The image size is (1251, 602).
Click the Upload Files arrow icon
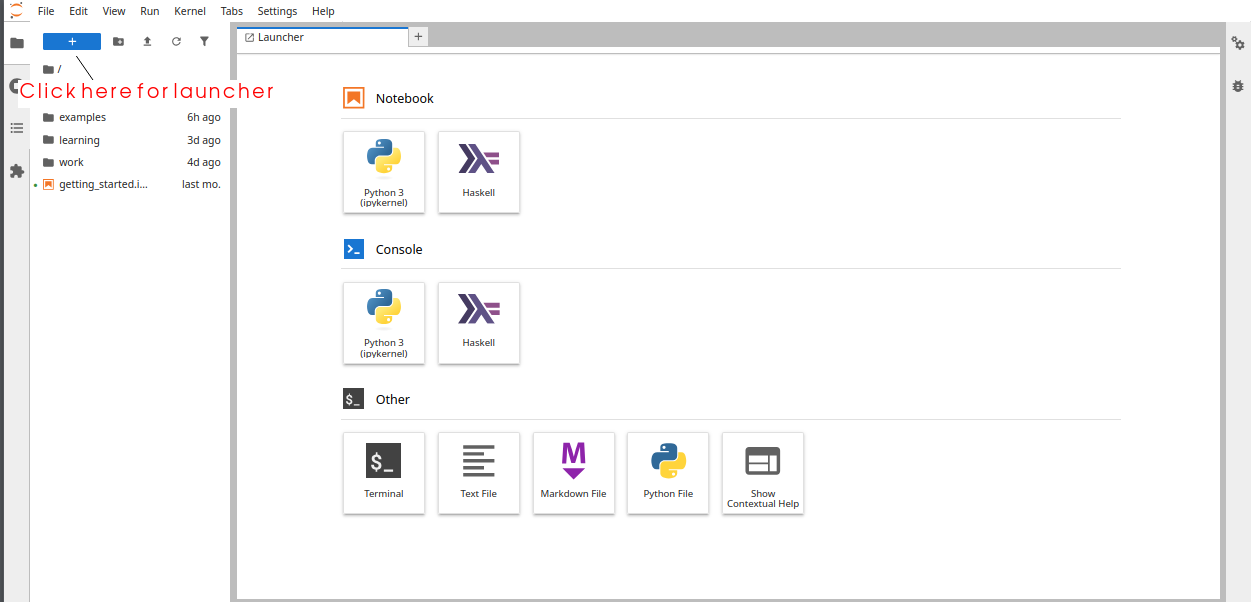[147, 41]
